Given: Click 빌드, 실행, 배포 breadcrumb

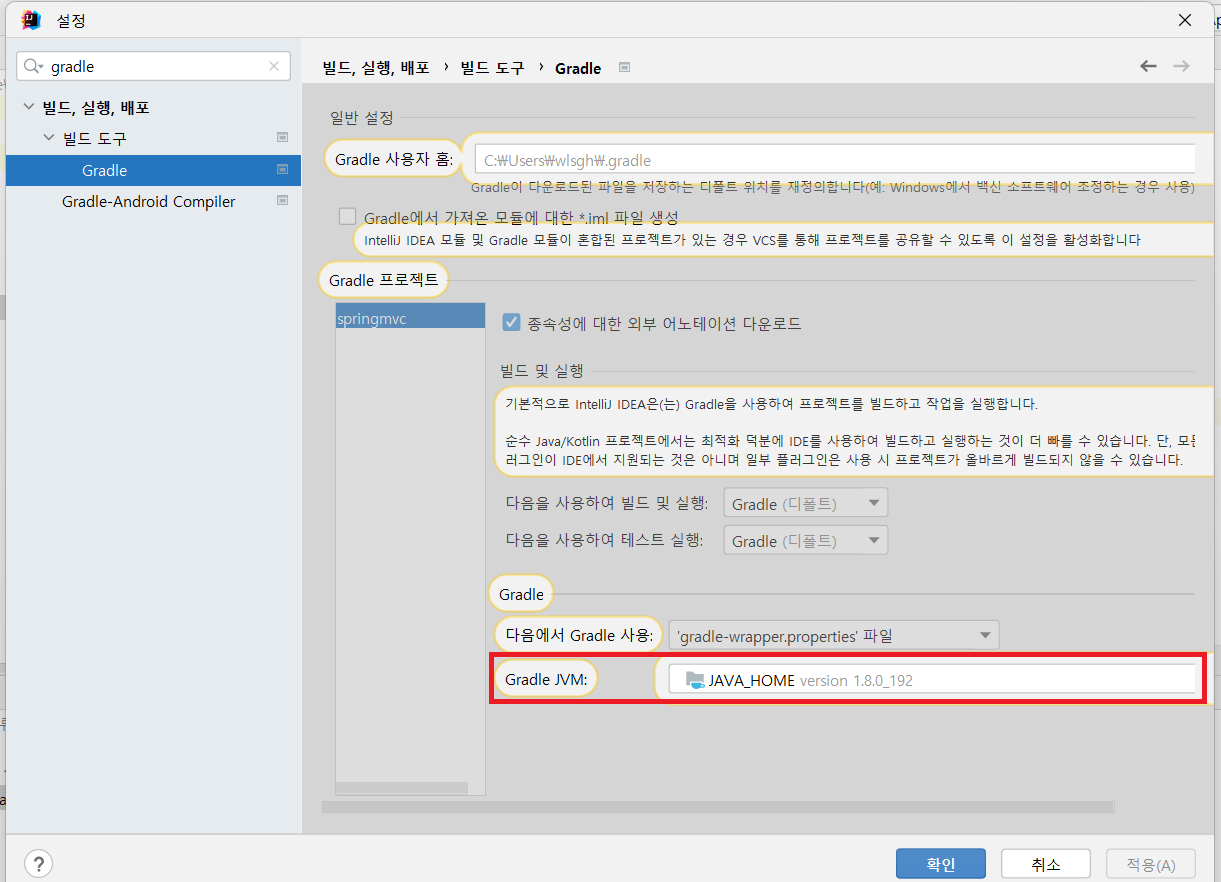Looking at the screenshot, I should [x=376, y=68].
